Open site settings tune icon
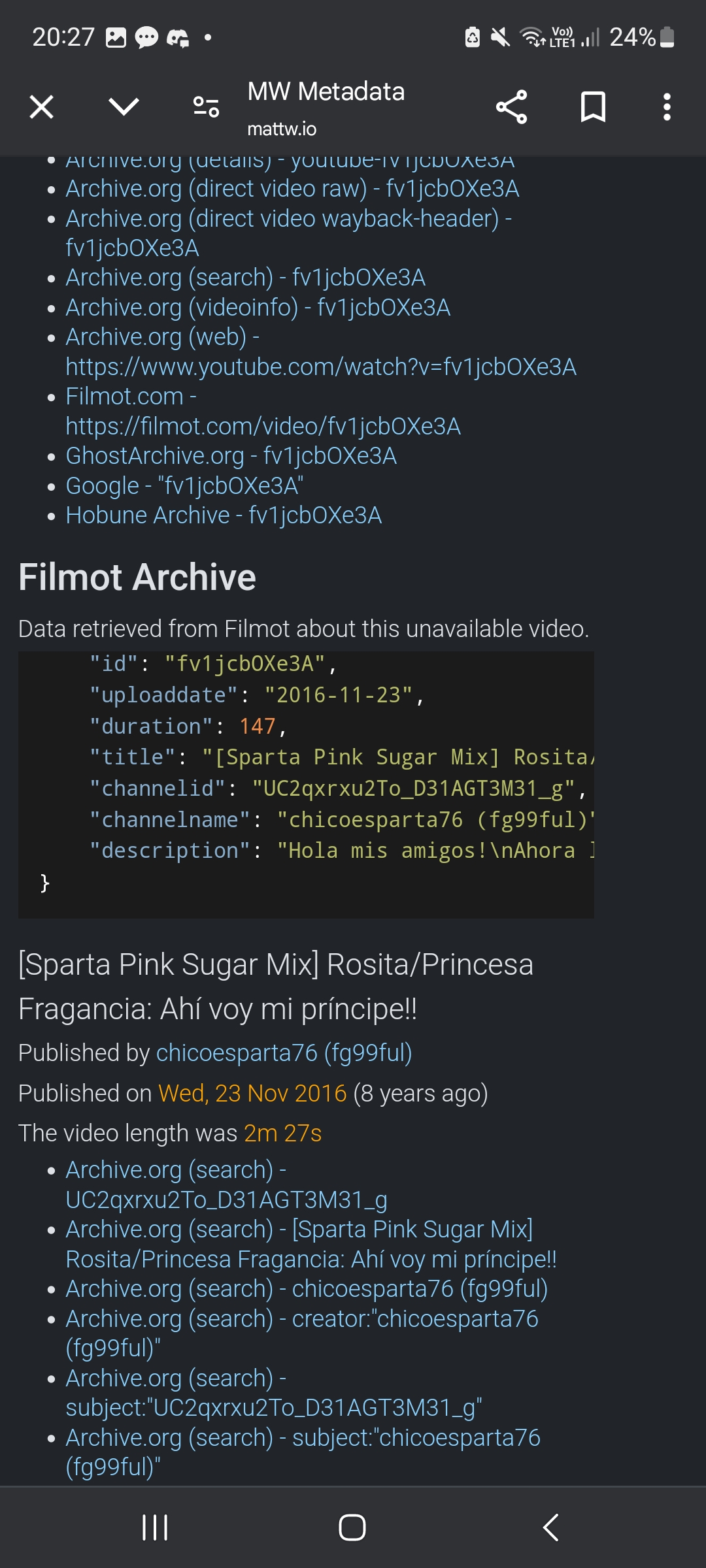This screenshot has width=706, height=1568. 206,106
